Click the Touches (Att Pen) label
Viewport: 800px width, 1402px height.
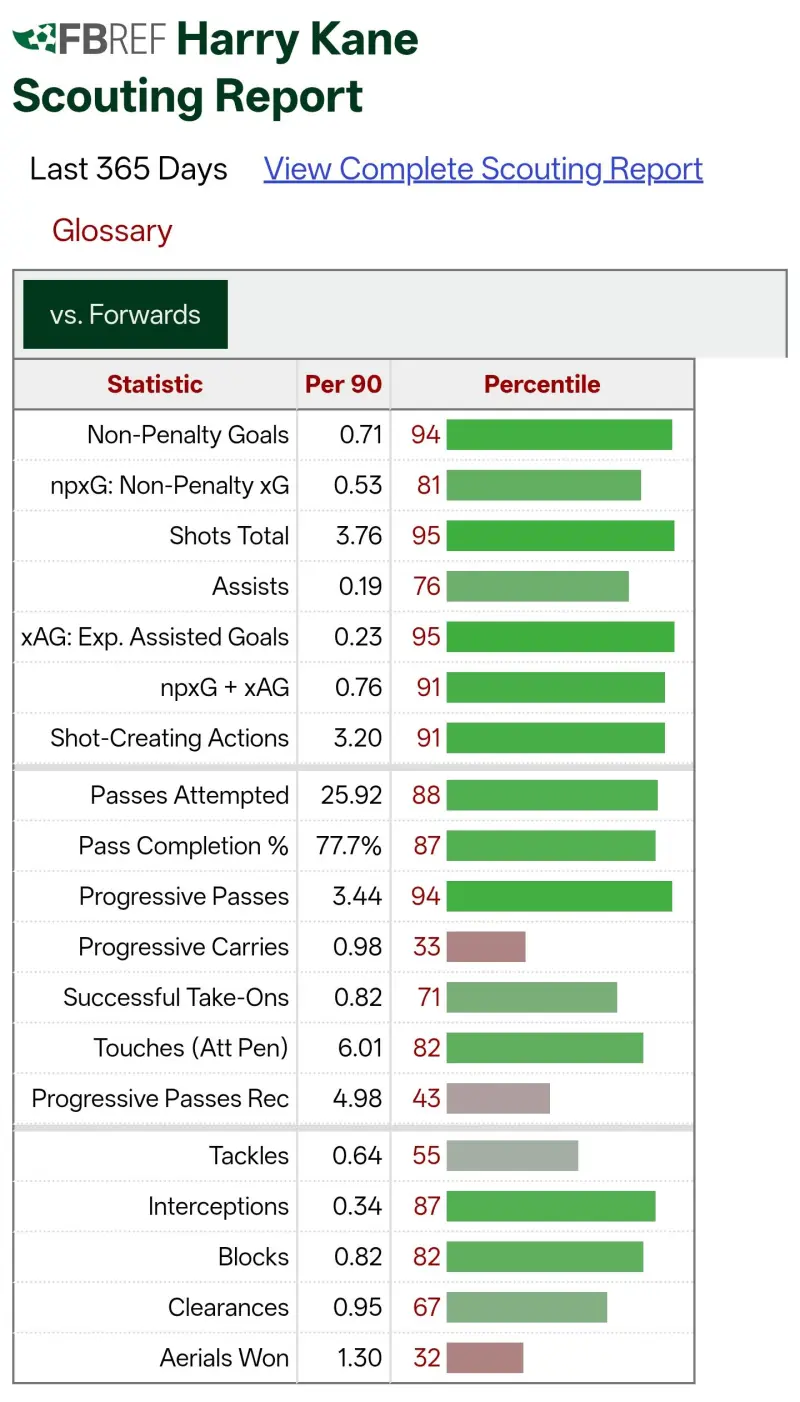[x=191, y=1048]
